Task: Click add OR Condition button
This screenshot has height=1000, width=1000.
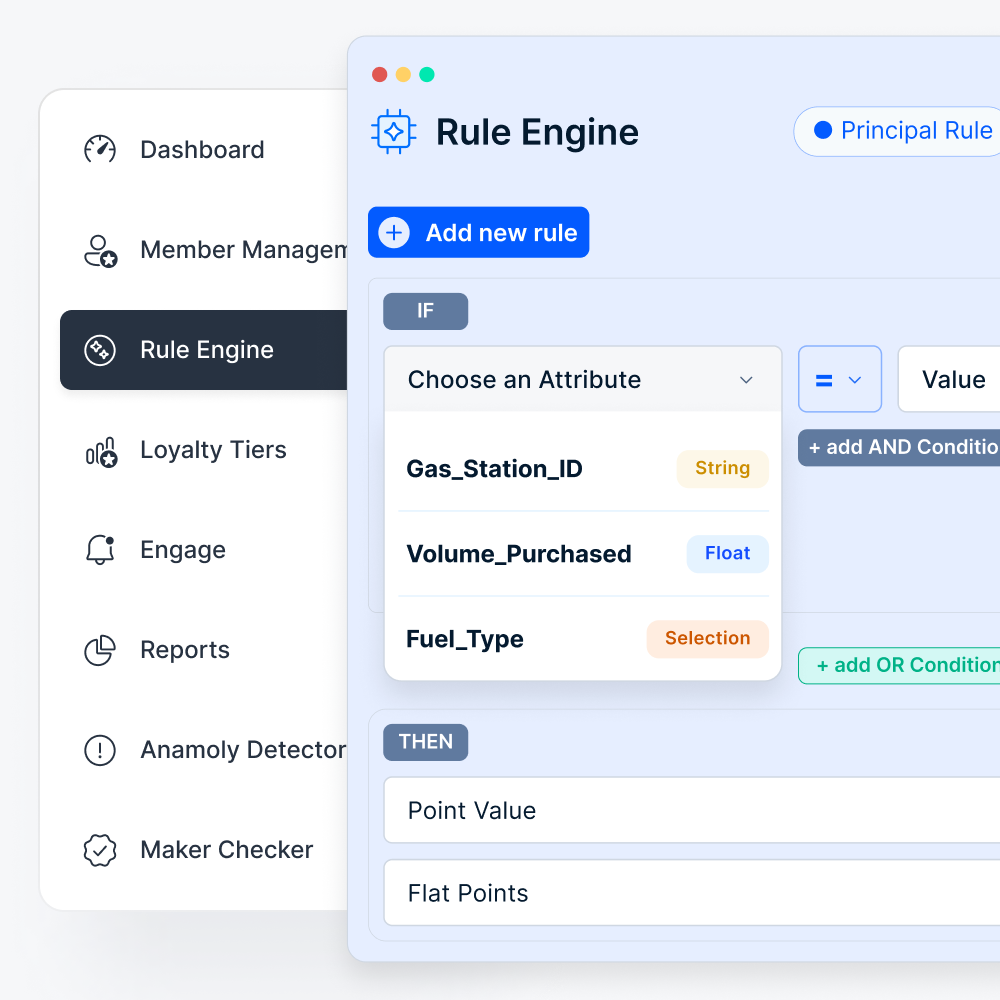Action: tap(899, 666)
